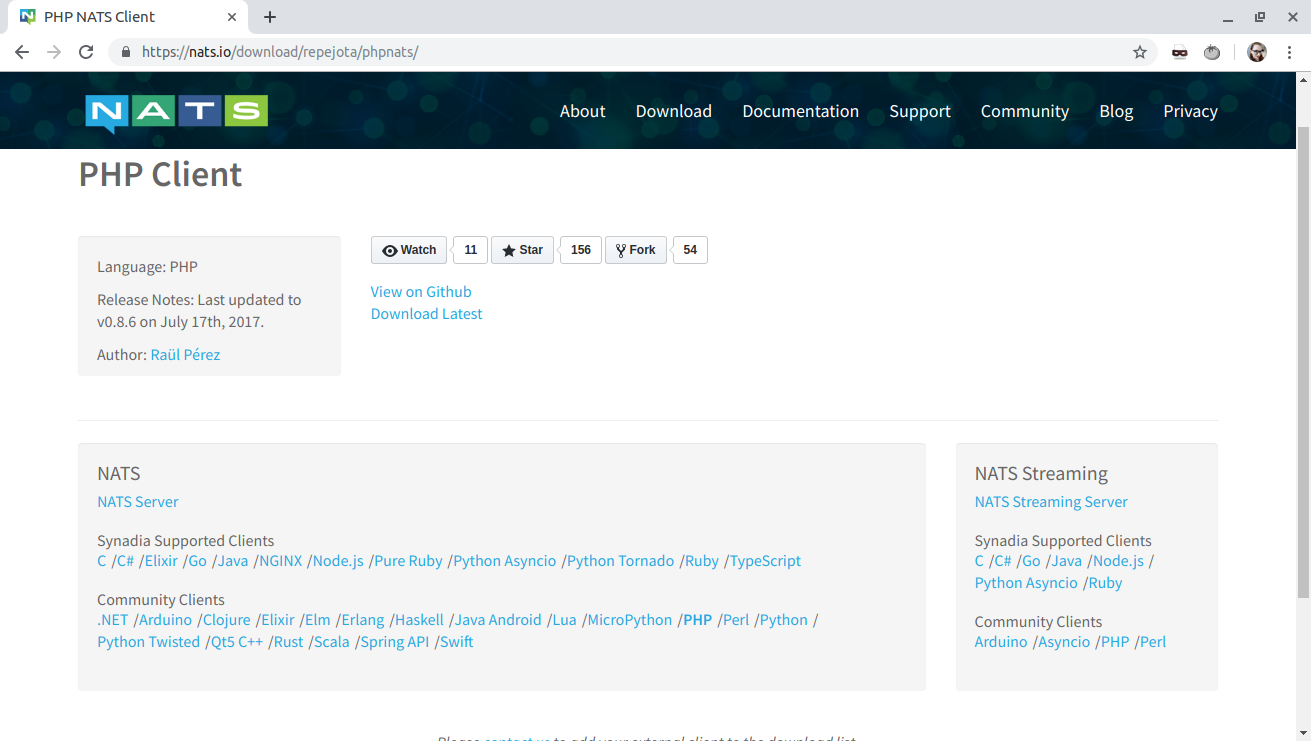
Task: Open the .NET community client link
Action: click(x=113, y=620)
